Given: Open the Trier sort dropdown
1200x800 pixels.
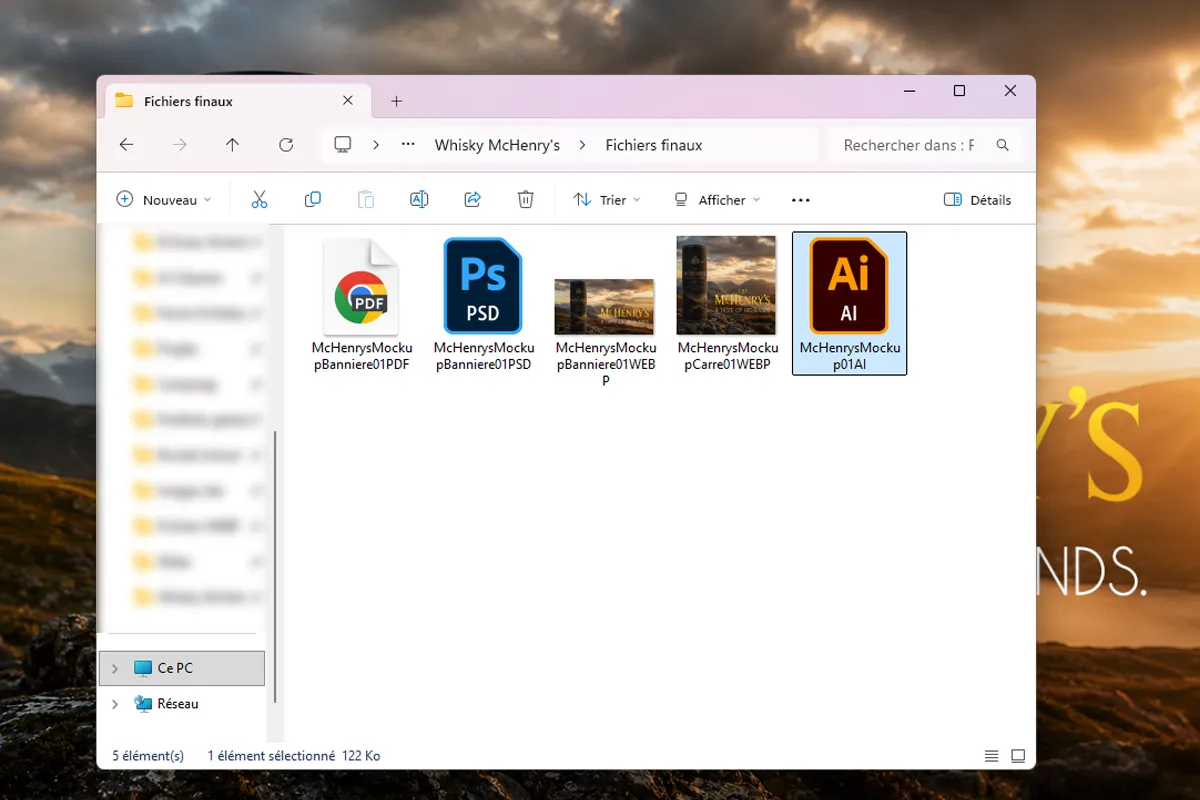Looking at the screenshot, I should [x=608, y=200].
